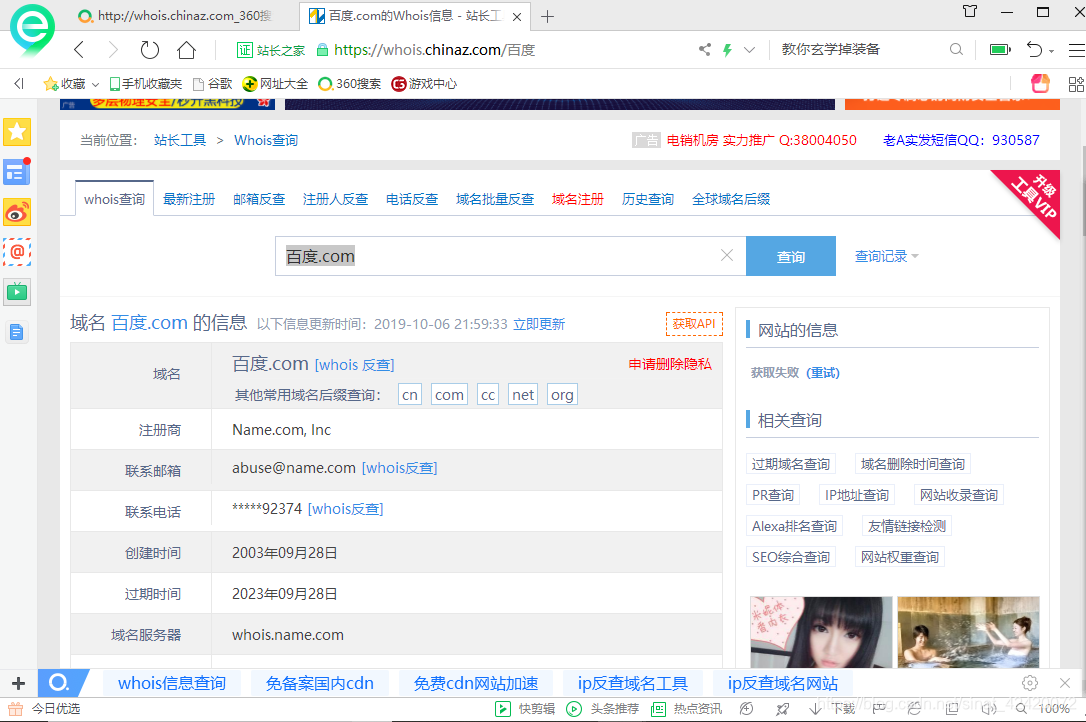Open the 邮箱反查 tab
The height and width of the screenshot is (722, 1086).
point(259,199)
